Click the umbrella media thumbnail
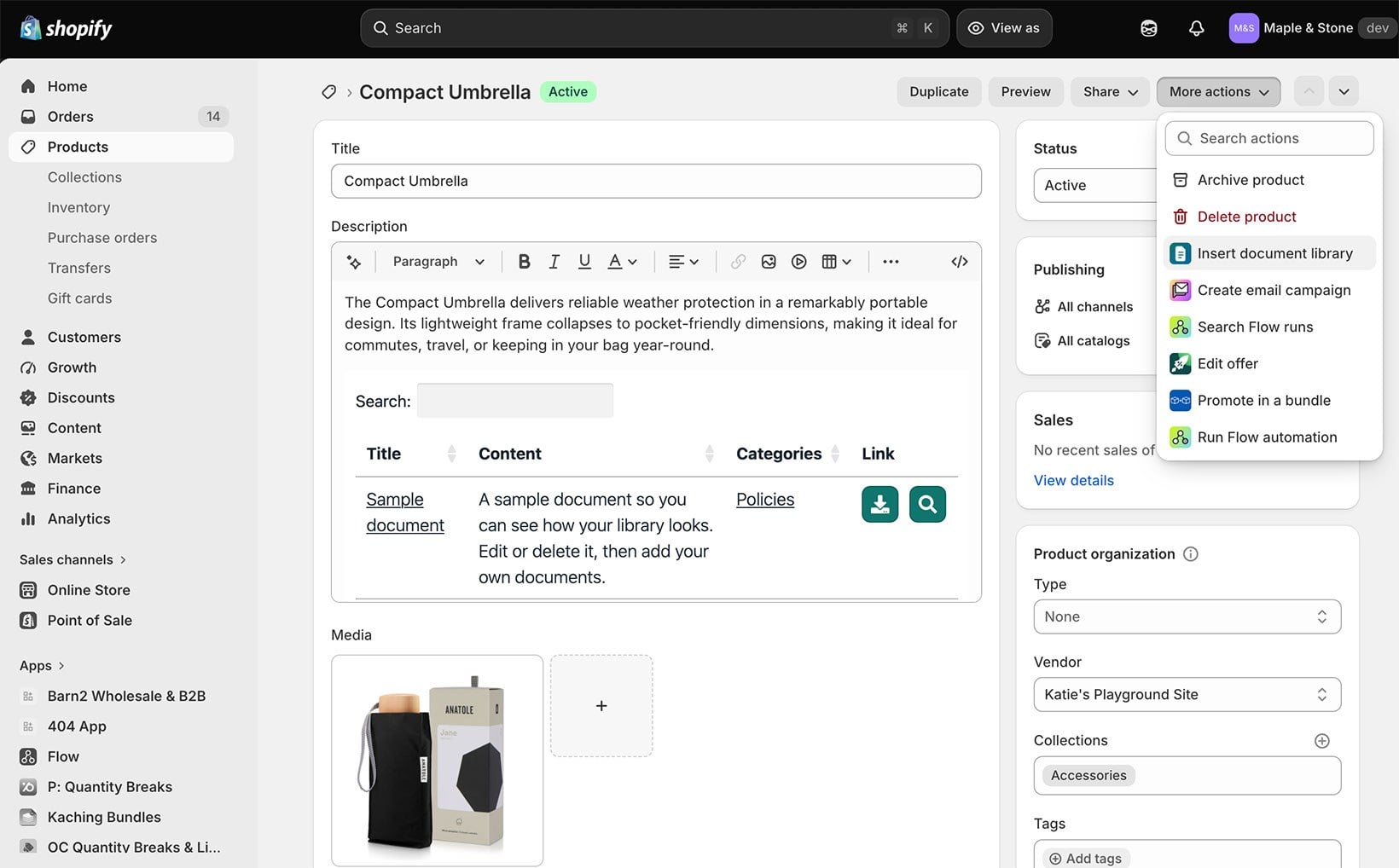 pos(437,761)
